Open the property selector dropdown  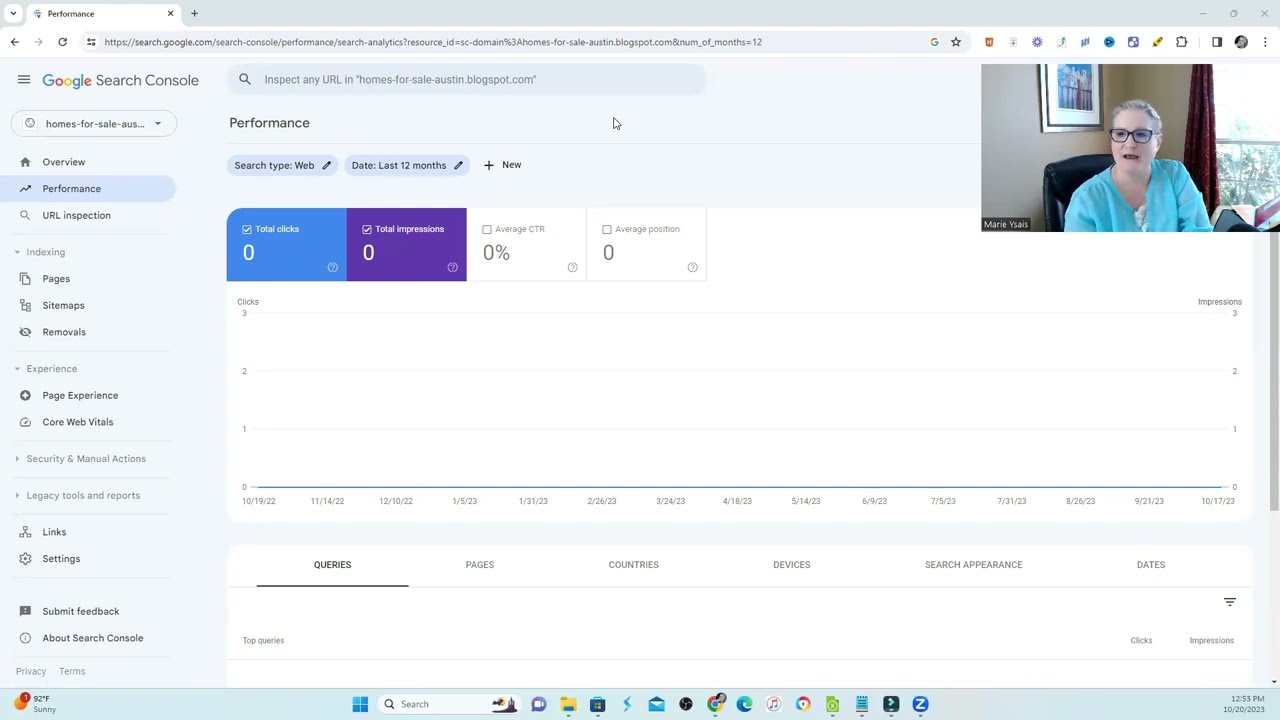coord(94,124)
